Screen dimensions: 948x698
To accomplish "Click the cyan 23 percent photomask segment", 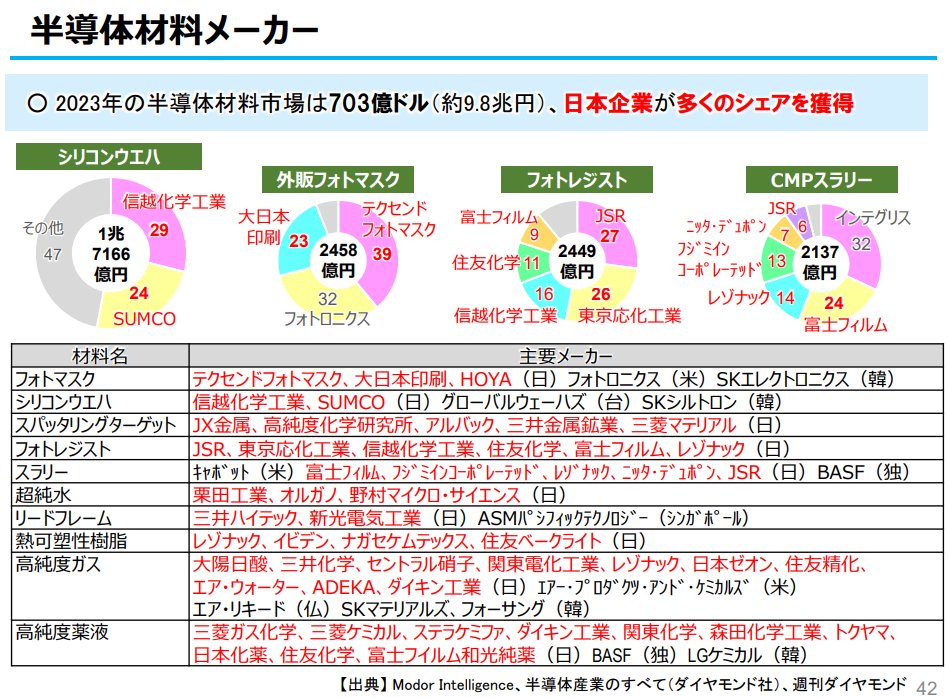I will pyautogui.click(x=297, y=242).
